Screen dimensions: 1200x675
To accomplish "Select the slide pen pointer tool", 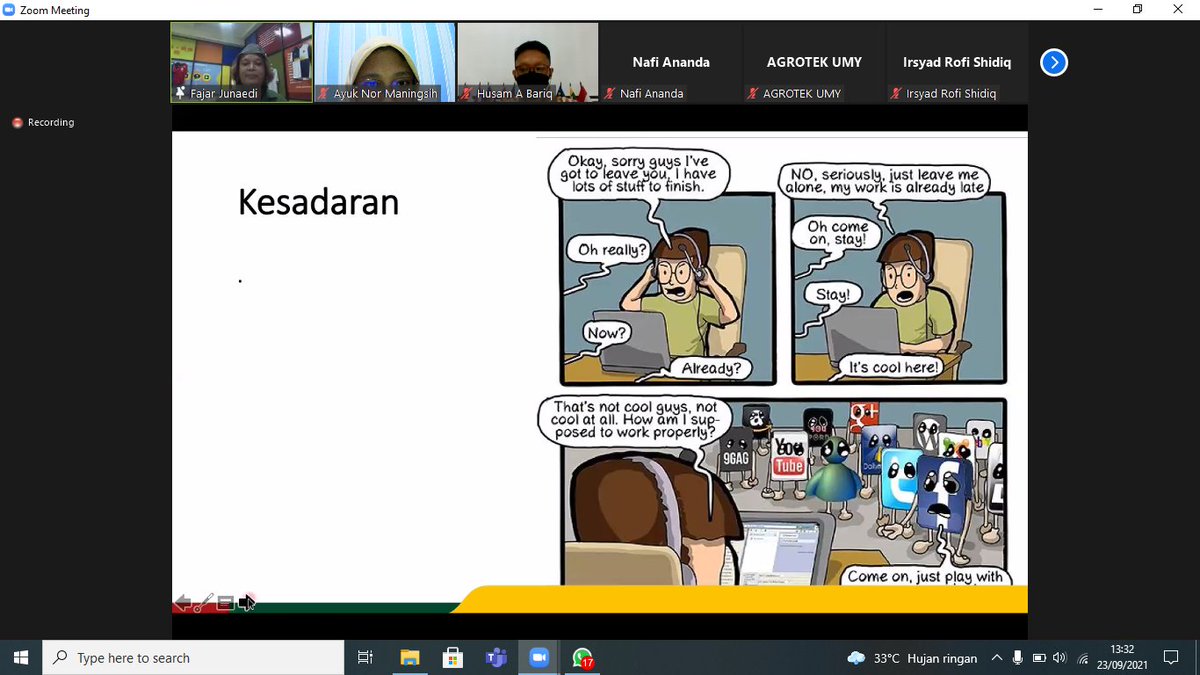I will click(x=204, y=602).
